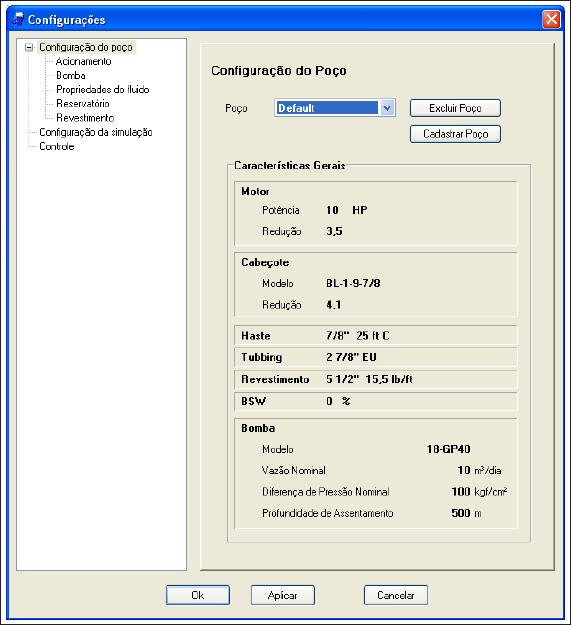The width and height of the screenshot is (571, 625).
Task: Click the 18-GP40 pump model value
Action: [448, 449]
